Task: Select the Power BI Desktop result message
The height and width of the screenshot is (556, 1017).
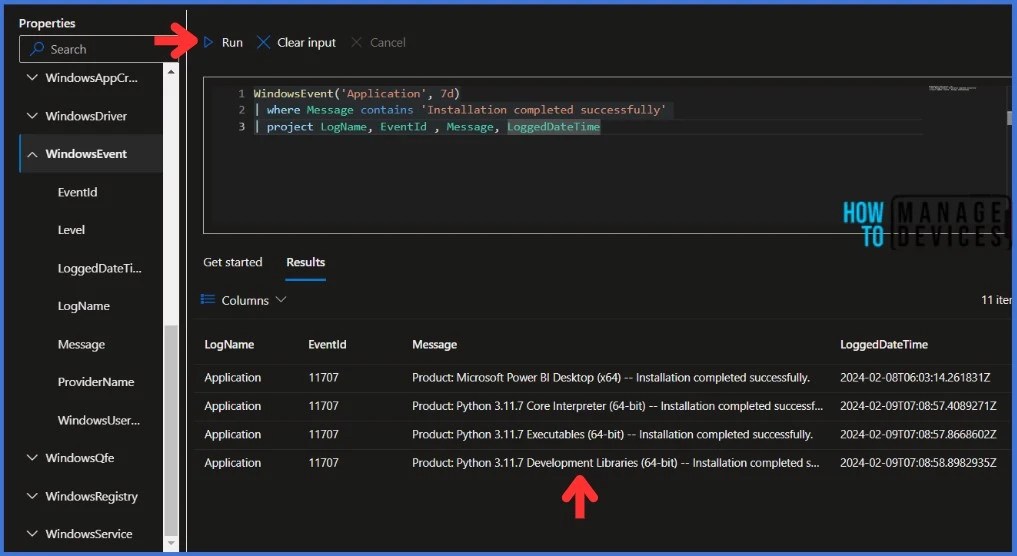Action: 611,378
